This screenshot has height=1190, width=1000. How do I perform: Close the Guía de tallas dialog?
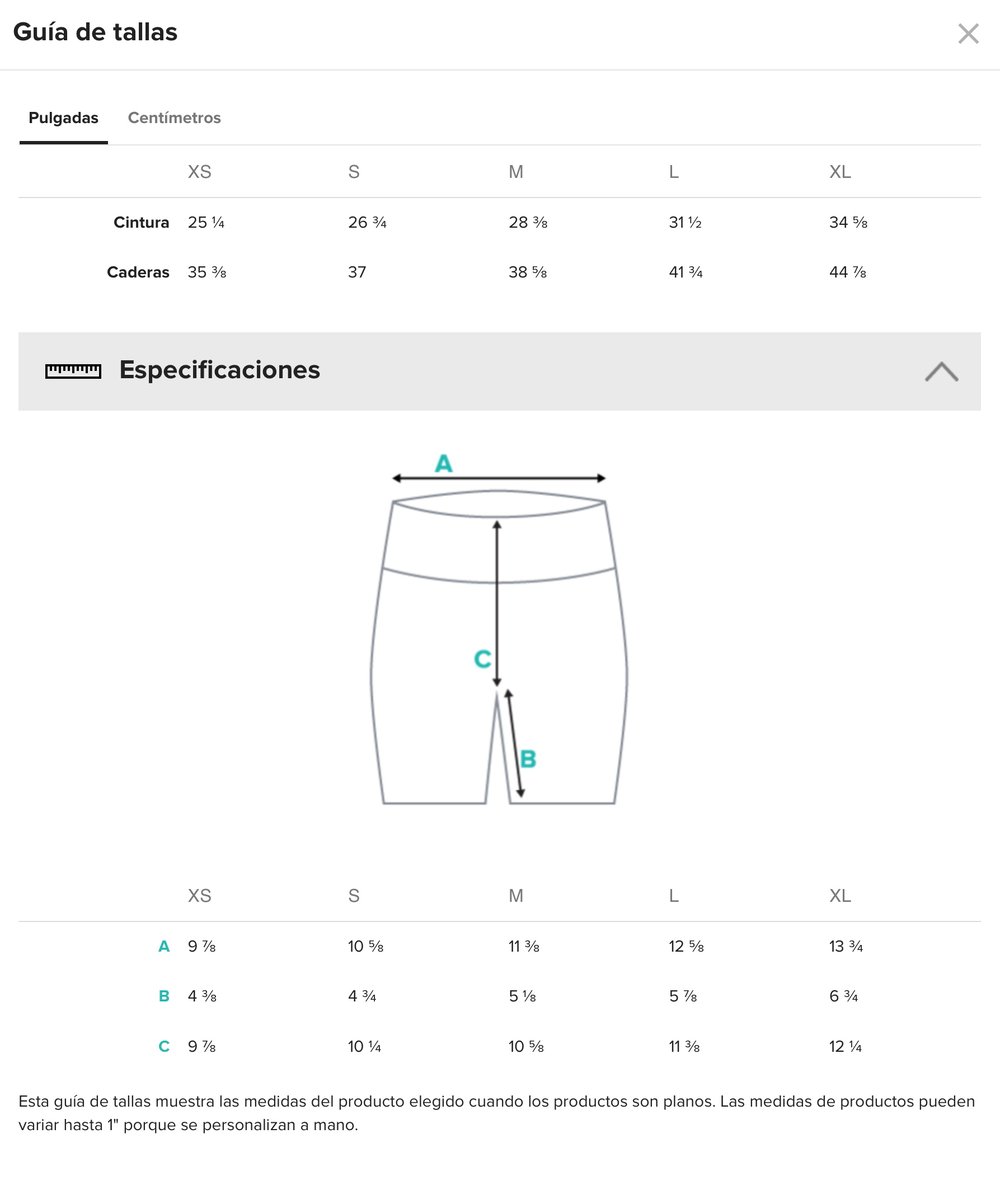coord(968,34)
